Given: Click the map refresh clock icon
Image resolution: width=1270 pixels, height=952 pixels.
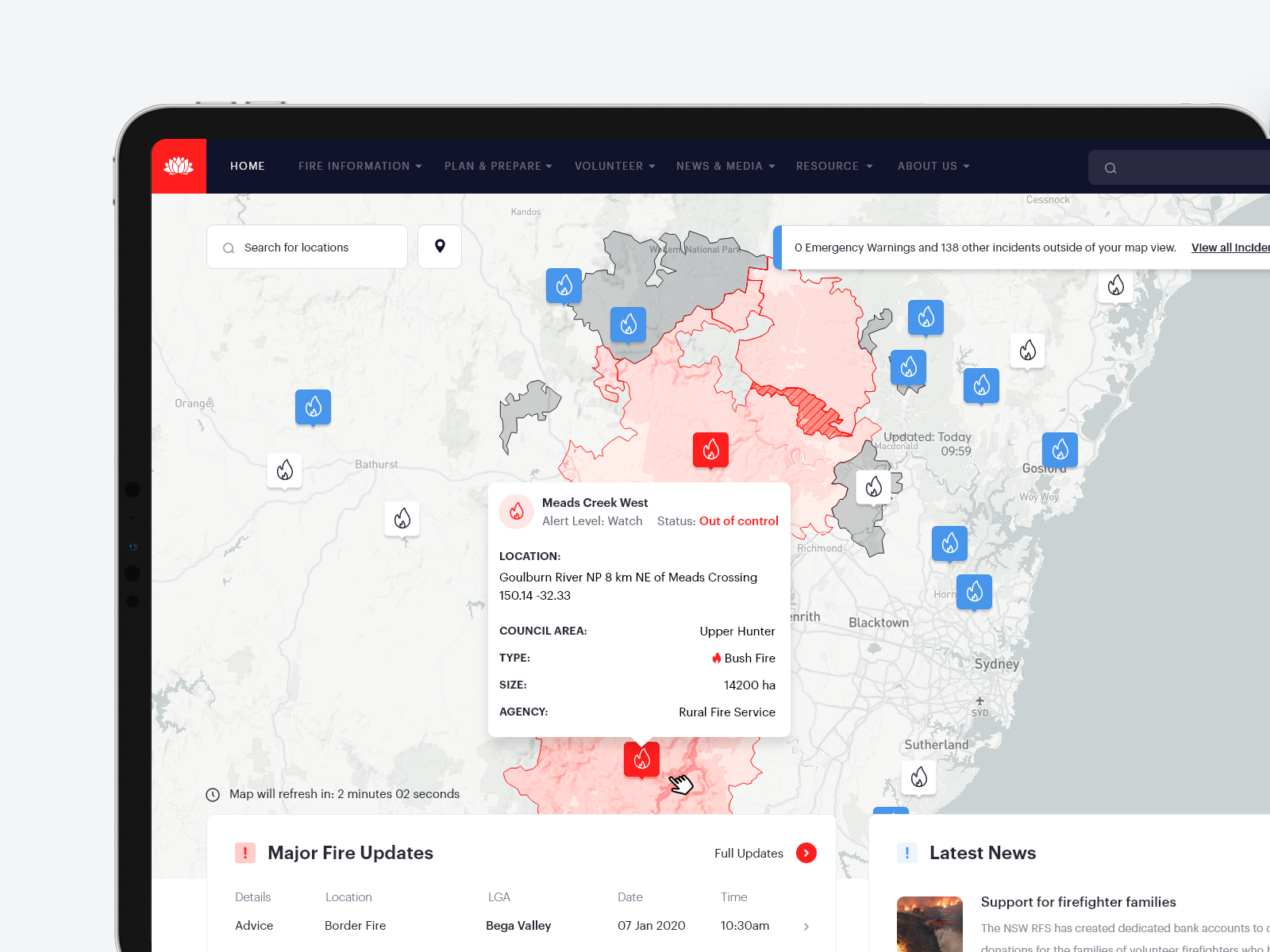Looking at the screenshot, I should pos(213,794).
